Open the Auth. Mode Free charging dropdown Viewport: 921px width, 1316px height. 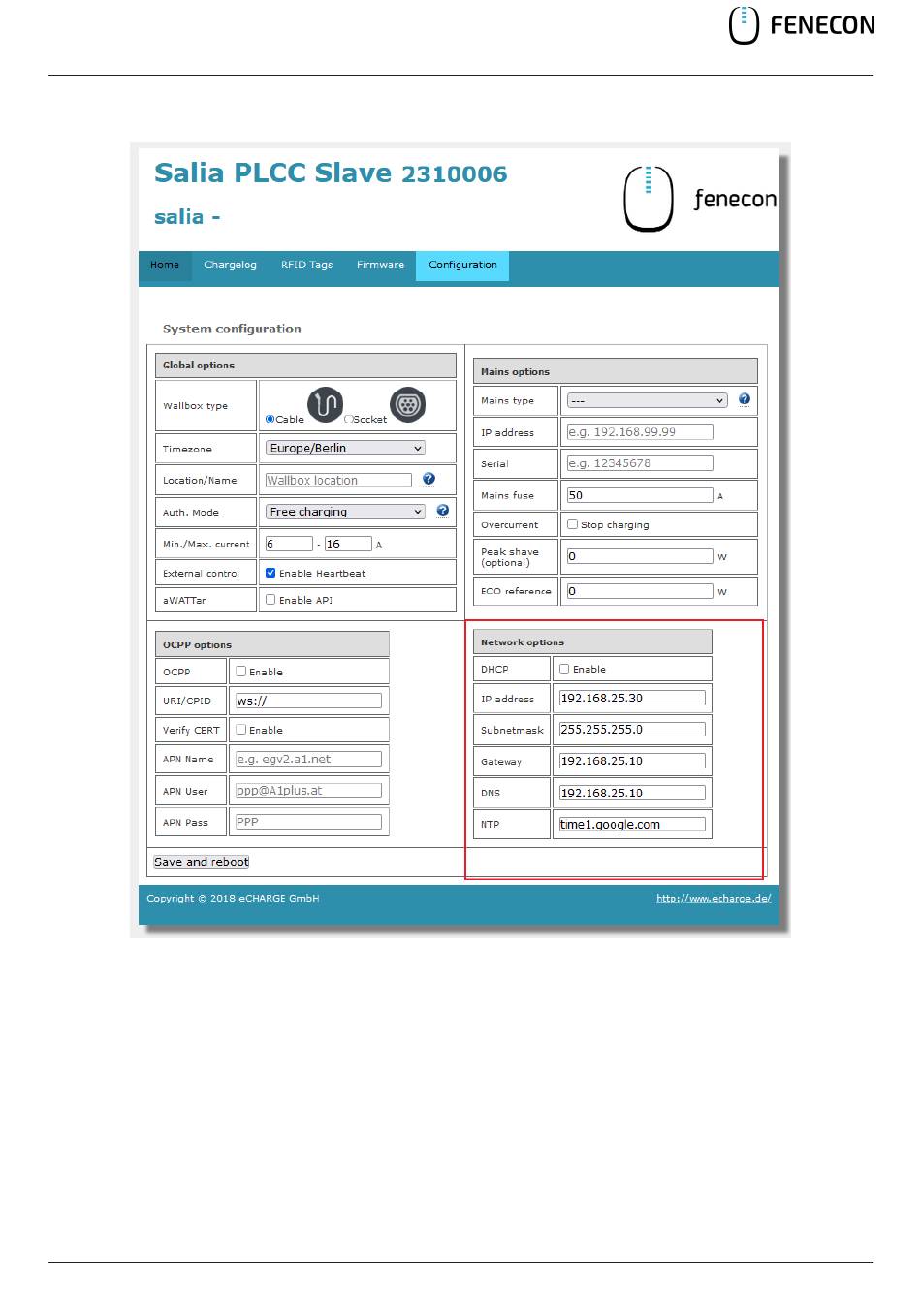[345, 512]
